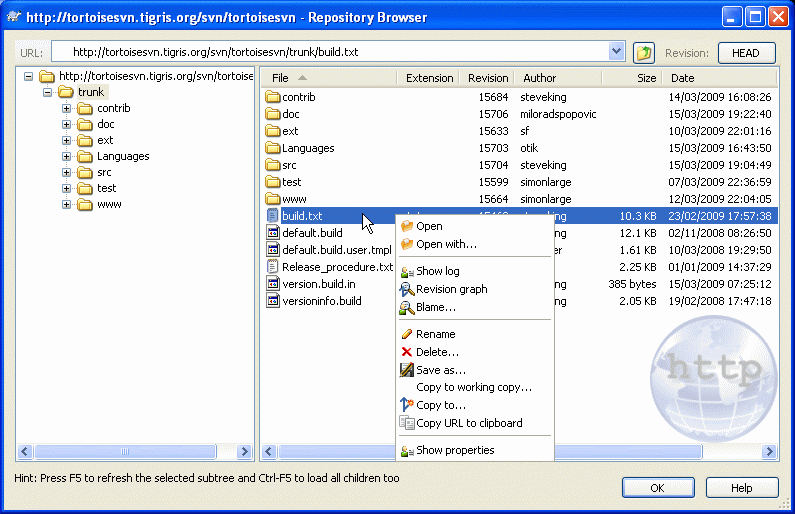Collapse the trunk tree node

(x=48, y=92)
